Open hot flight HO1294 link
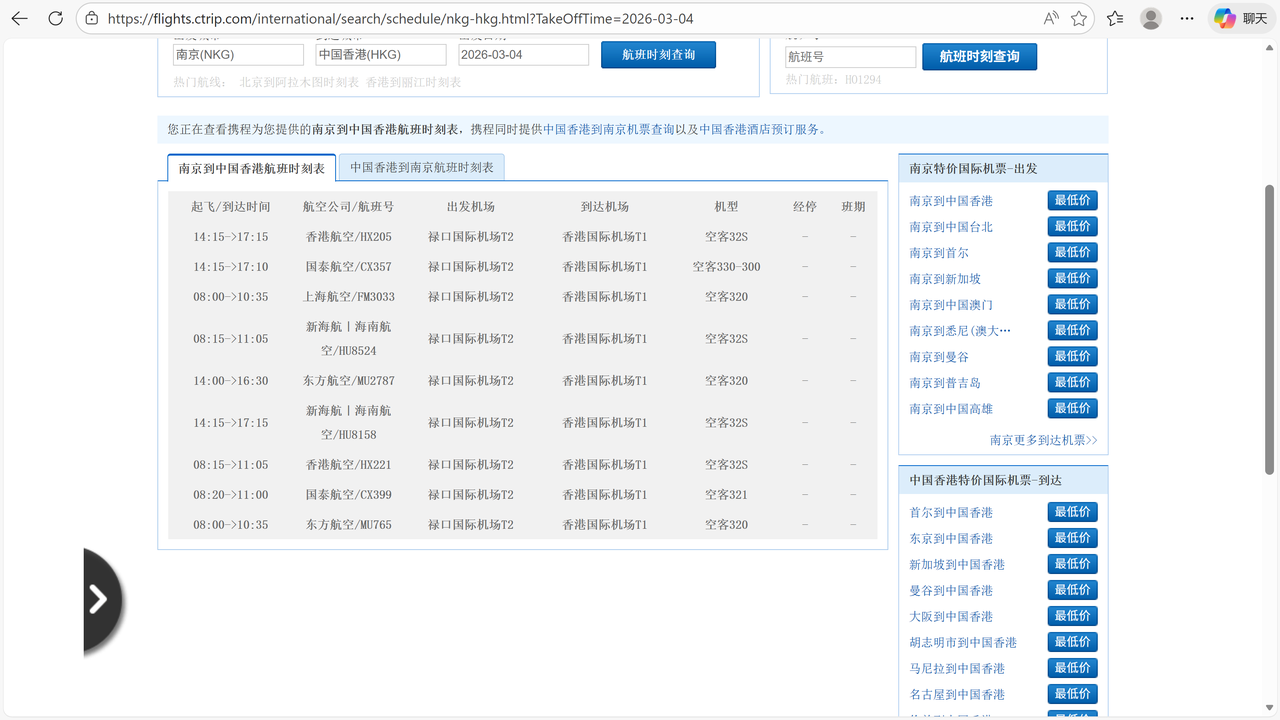 pos(863,80)
